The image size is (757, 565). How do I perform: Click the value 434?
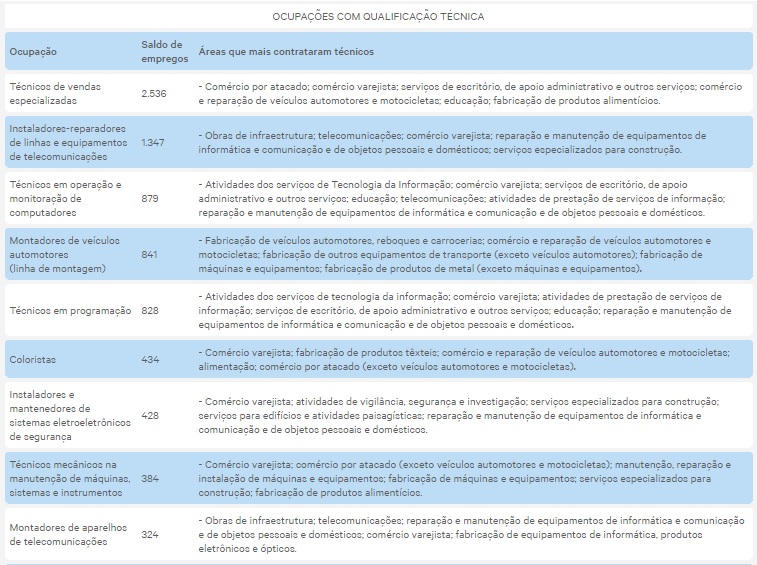coord(150,360)
